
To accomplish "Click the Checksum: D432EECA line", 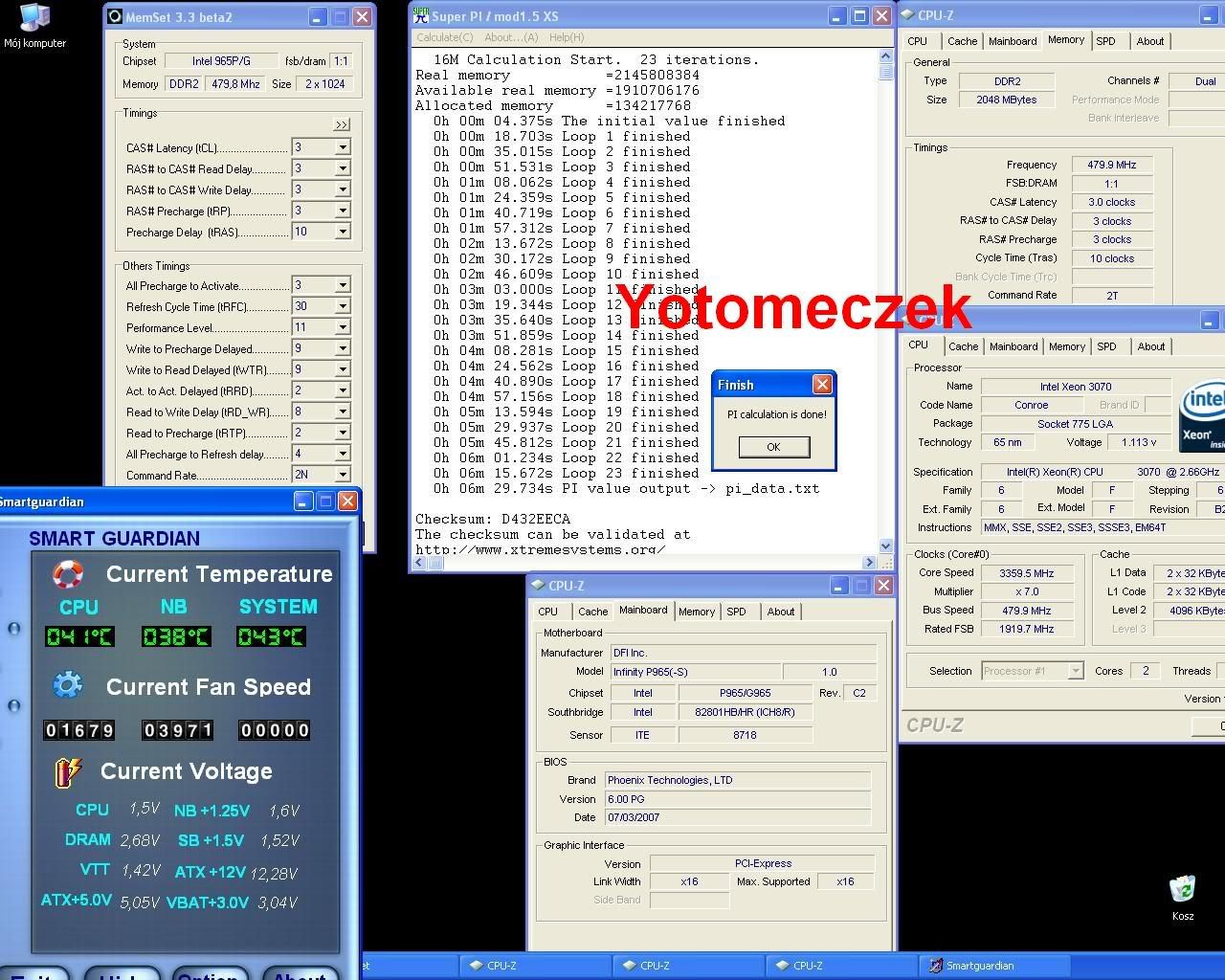I will (493, 519).
